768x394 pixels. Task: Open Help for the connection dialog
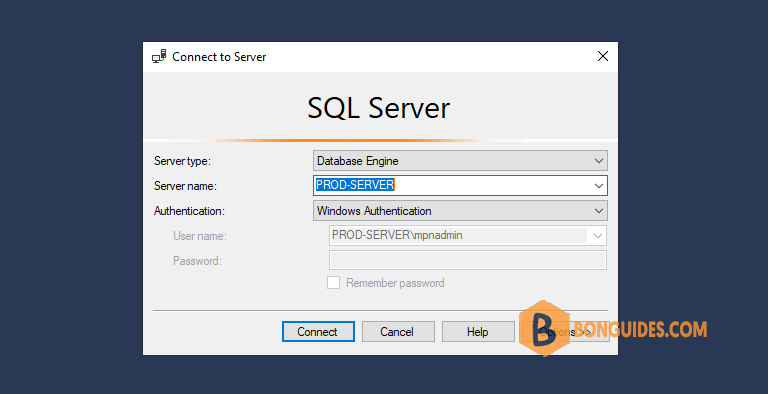click(x=478, y=332)
